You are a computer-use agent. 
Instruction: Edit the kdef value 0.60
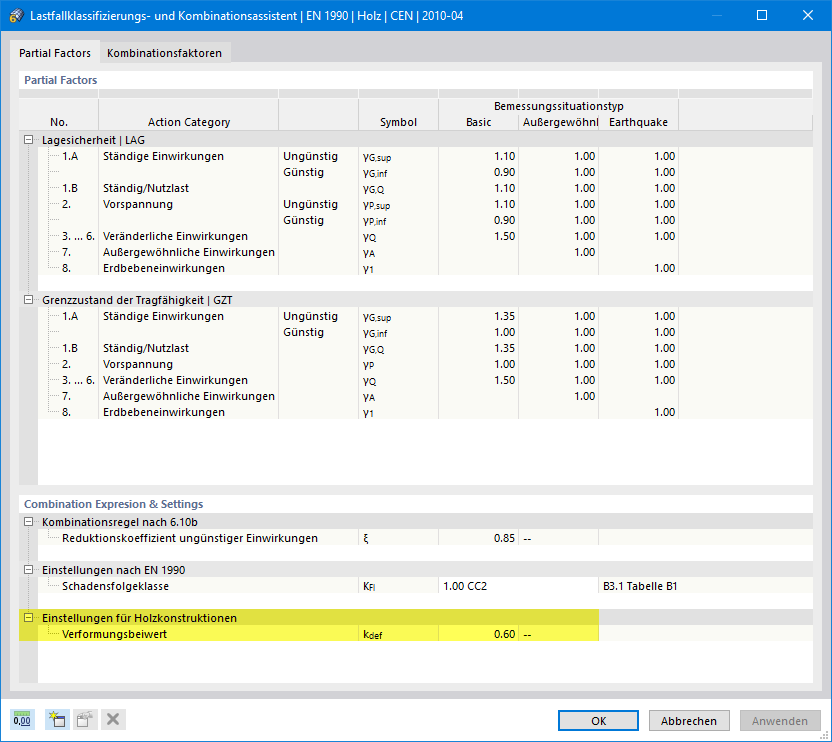pos(478,634)
